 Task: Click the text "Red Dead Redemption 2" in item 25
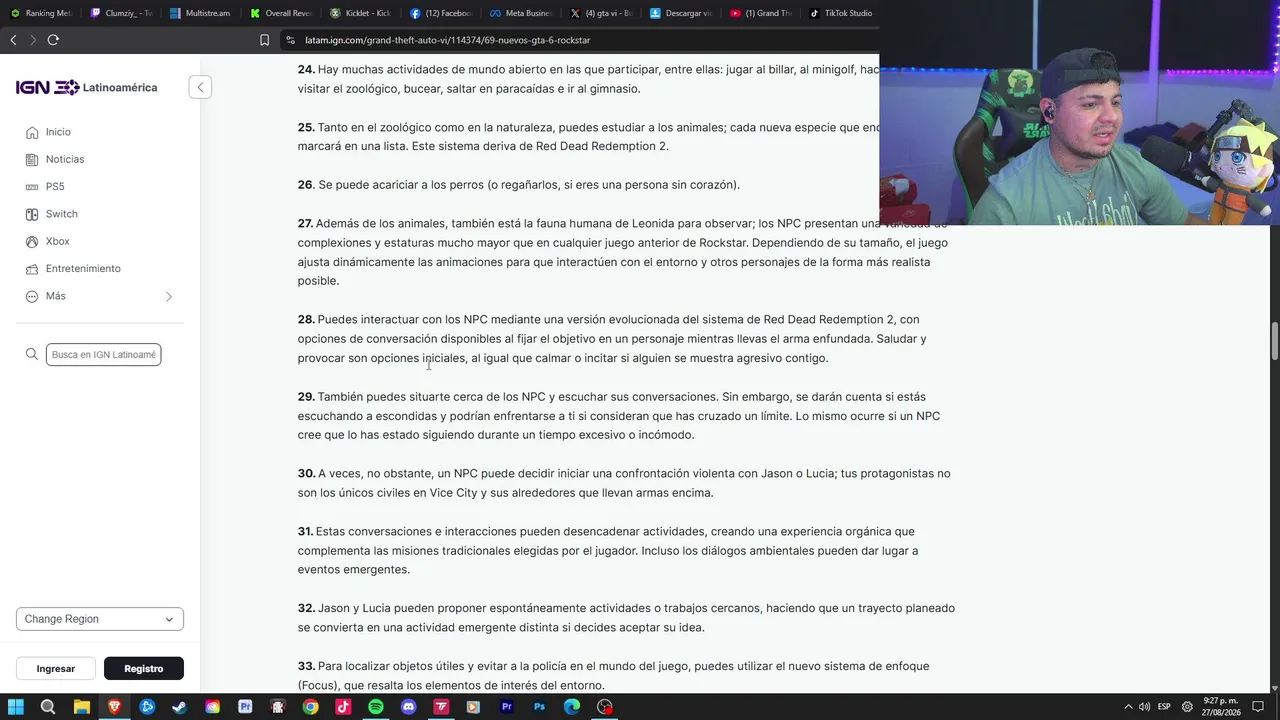(x=602, y=146)
